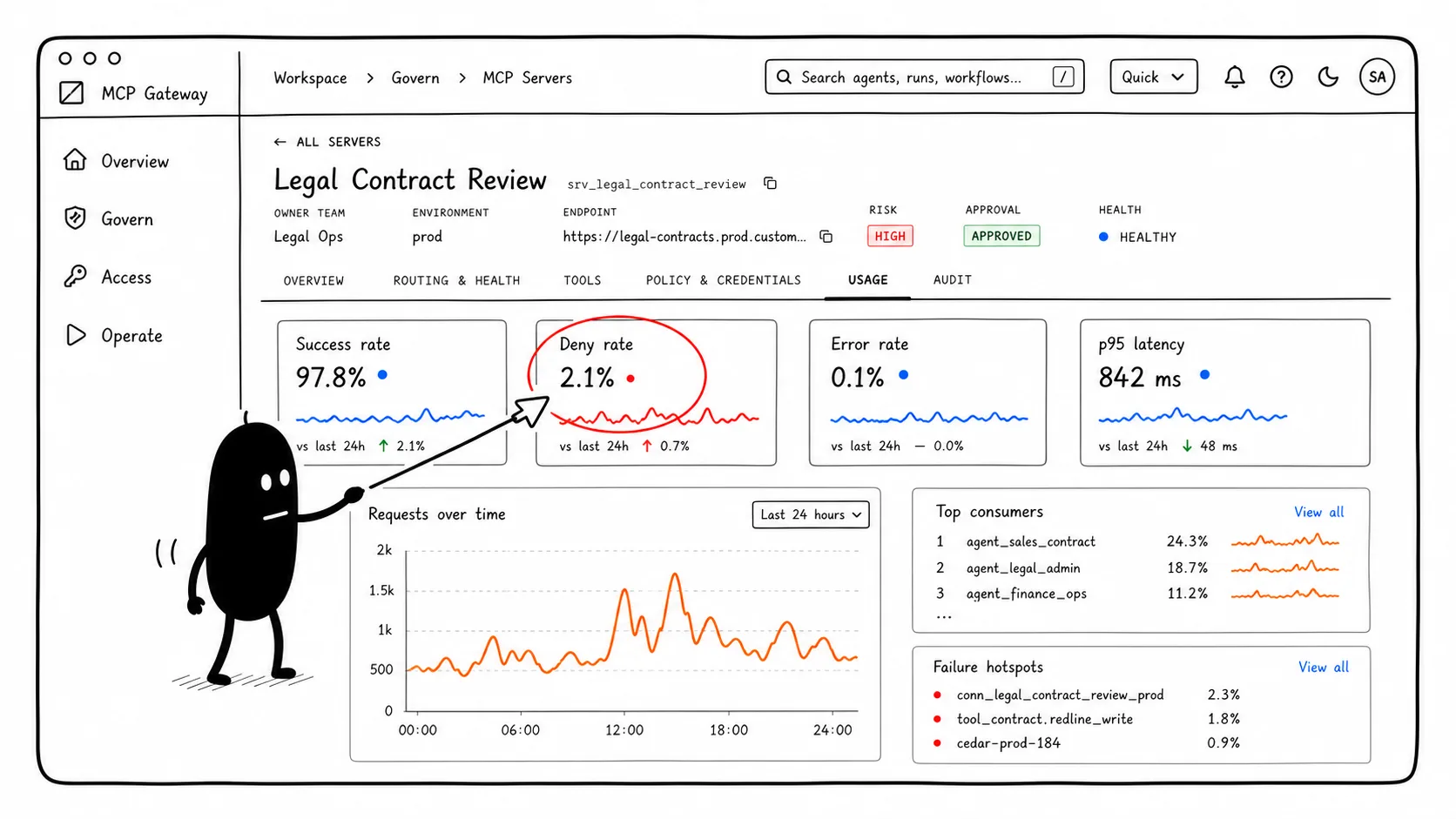Click the search magnifier icon
The width and height of the screenshot is (1456, 819).
point(784,77)
